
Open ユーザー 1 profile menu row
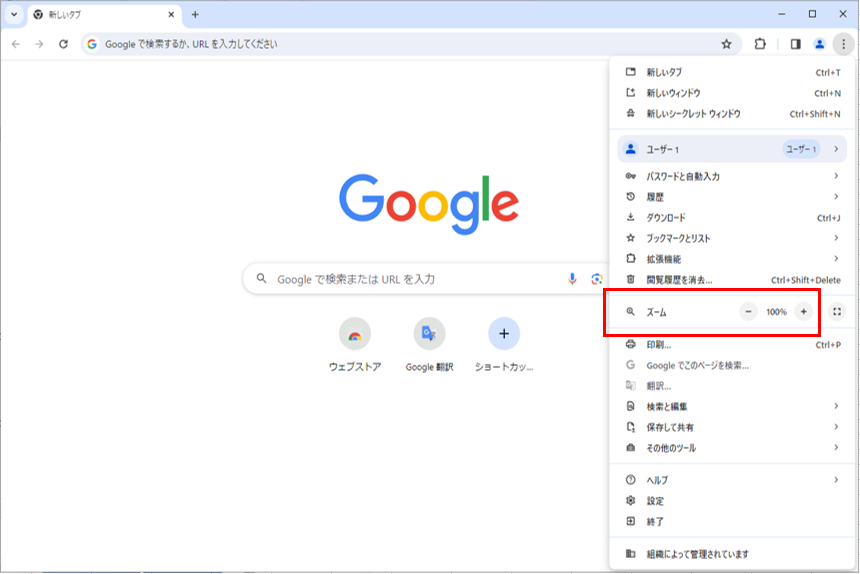(733, 149)
